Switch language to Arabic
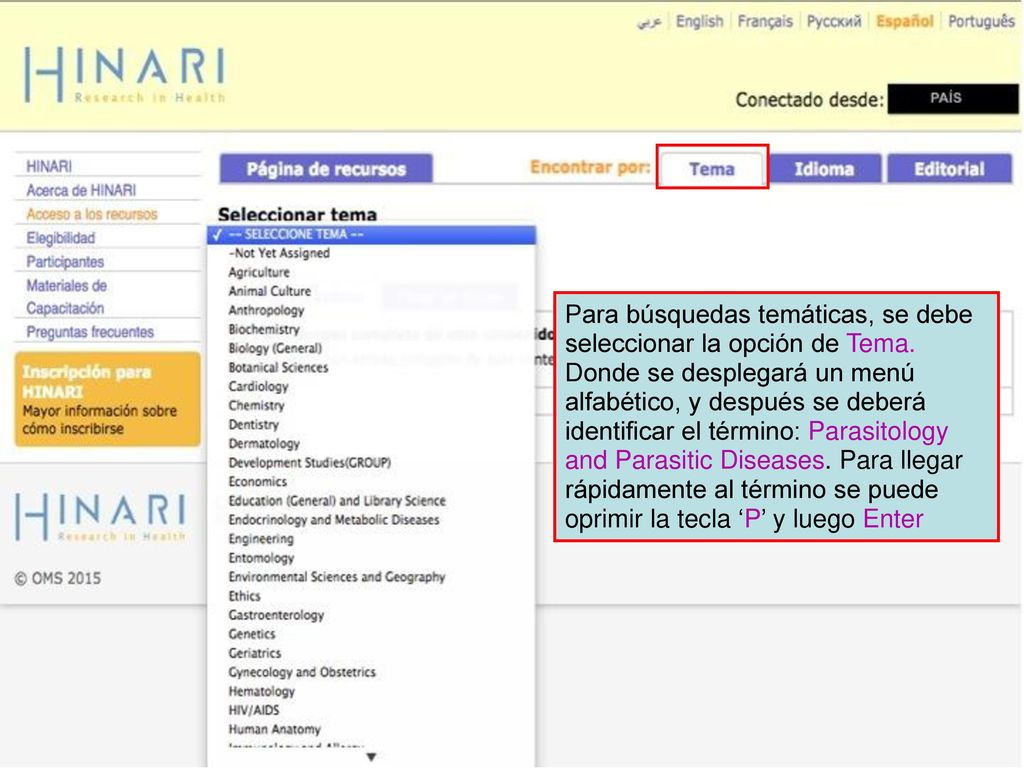 pyautogui.click(x=648, y=22)
